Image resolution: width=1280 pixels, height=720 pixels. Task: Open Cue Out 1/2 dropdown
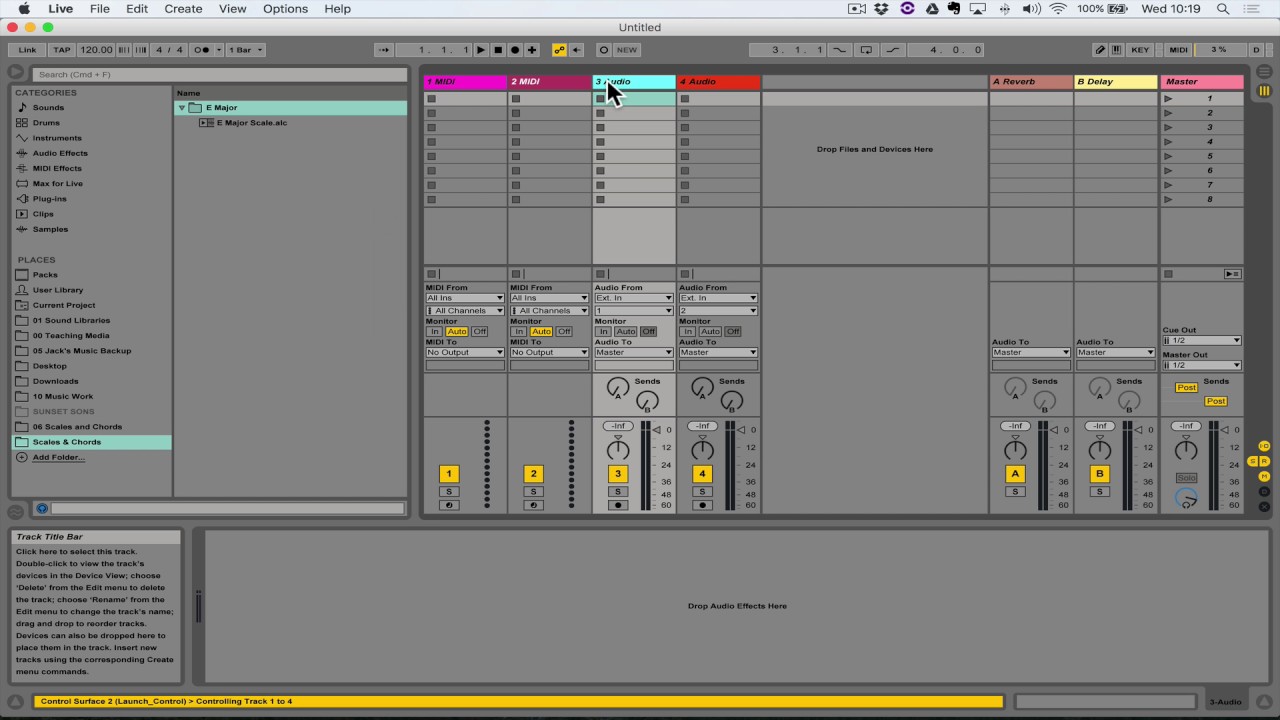1202,340
